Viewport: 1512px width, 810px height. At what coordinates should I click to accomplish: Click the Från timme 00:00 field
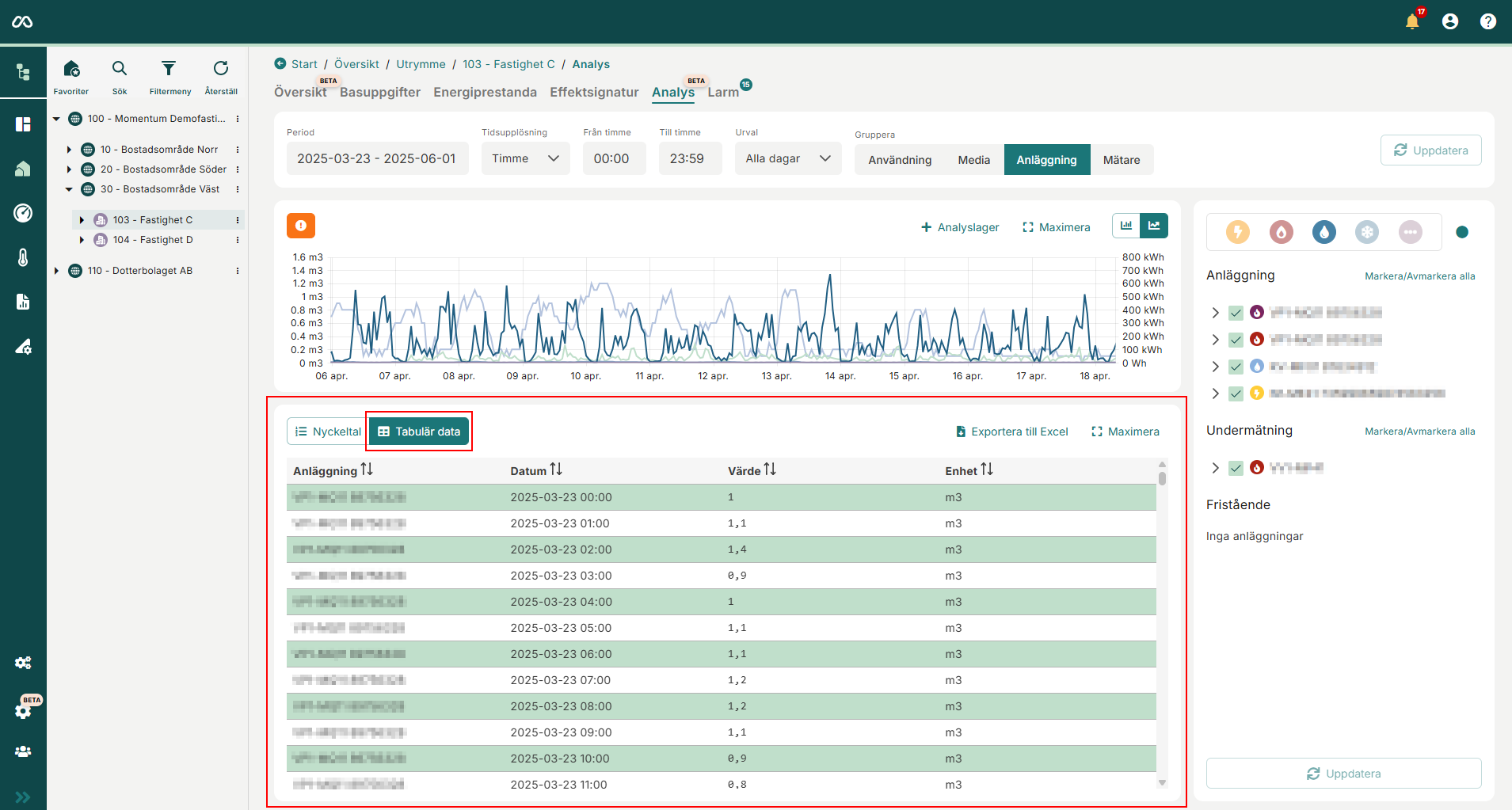(x=614, y=158)
